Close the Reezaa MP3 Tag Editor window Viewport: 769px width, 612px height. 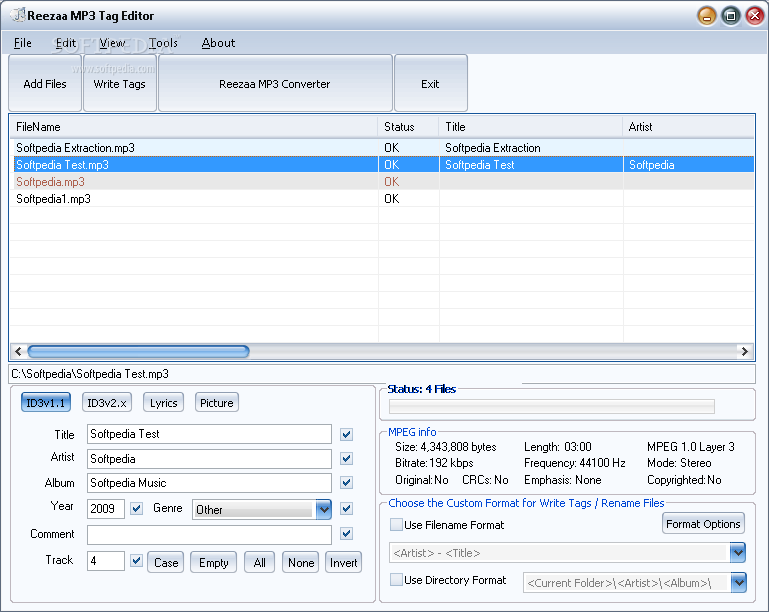755,17
